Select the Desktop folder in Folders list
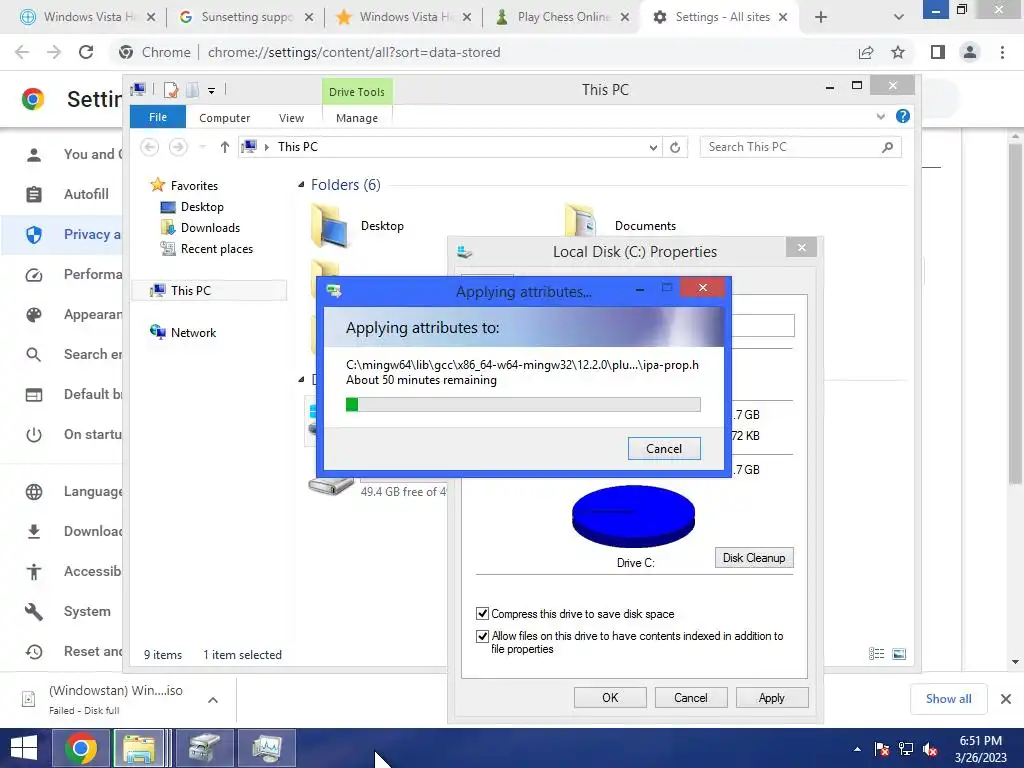Viewport: 1024px width, 768px height. 358,225
